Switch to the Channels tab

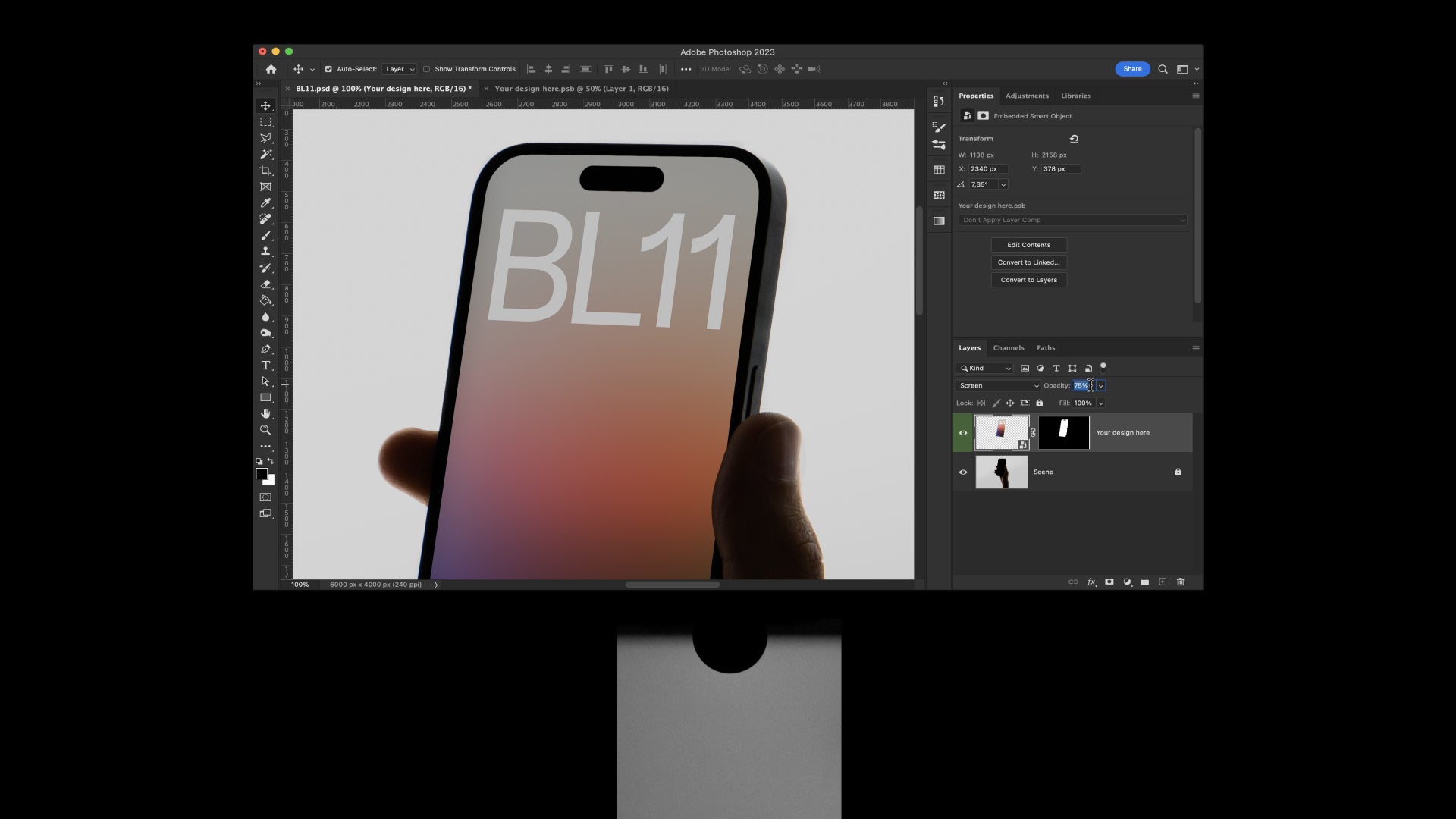(x=1009, y=347)
